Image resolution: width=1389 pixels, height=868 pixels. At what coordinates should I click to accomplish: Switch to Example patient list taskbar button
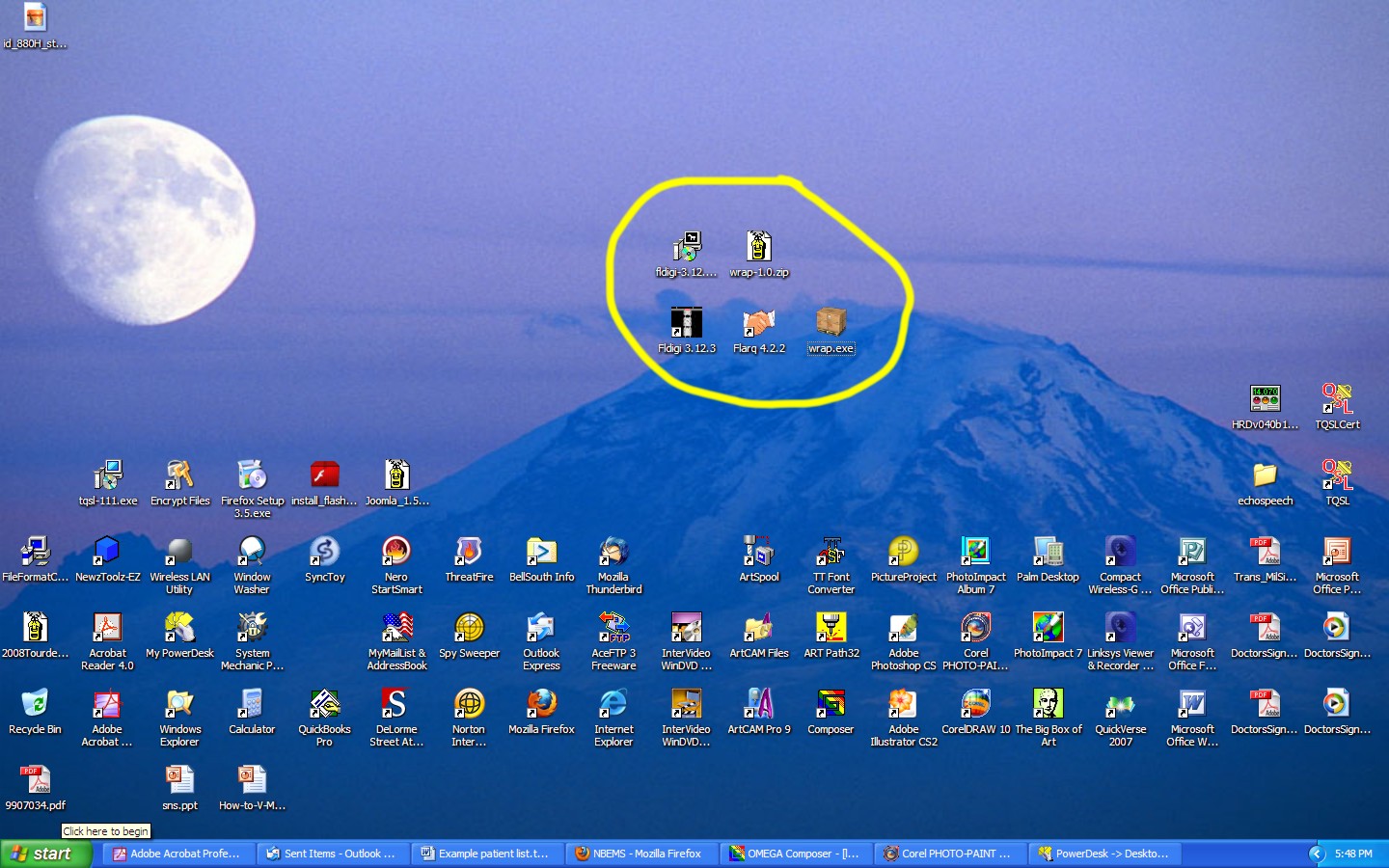(487, 854)
